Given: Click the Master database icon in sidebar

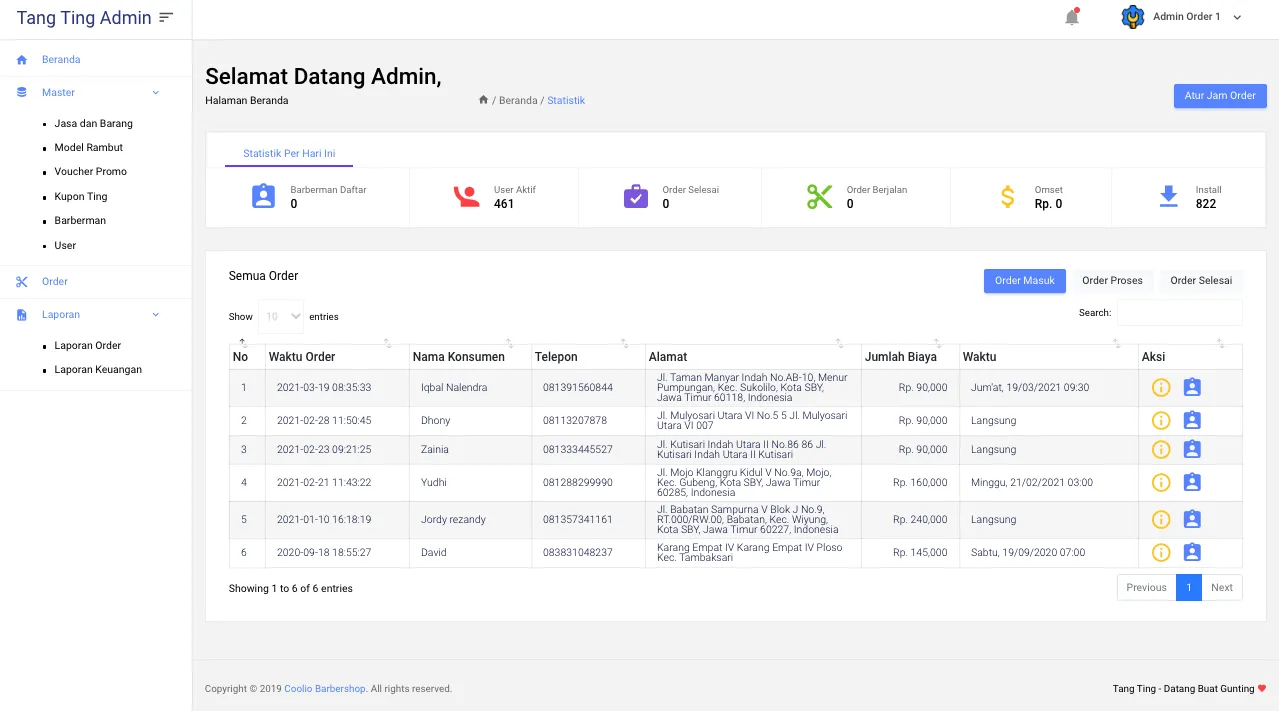Looking at the screenshot, I should tap(22, 92).
